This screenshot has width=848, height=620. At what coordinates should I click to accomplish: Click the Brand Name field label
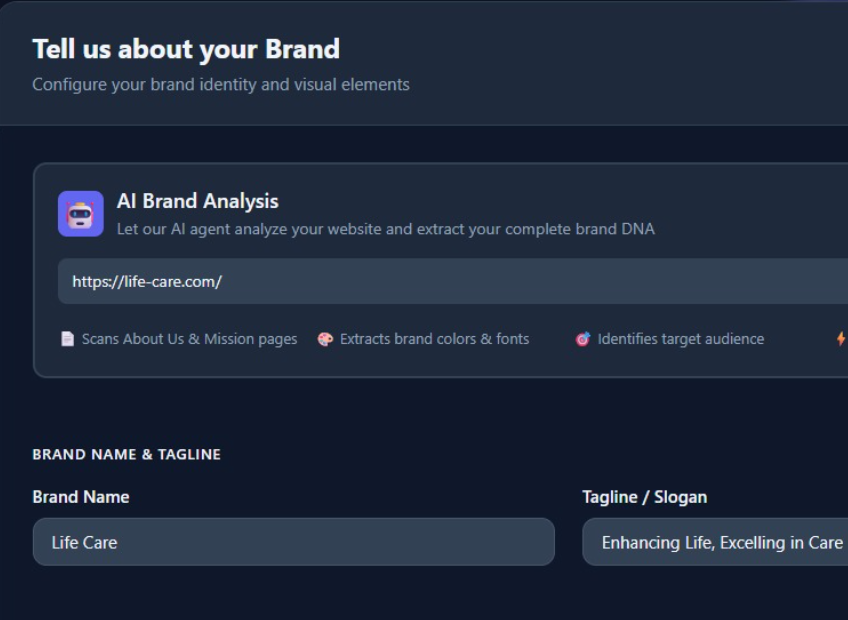coord(81,497)
